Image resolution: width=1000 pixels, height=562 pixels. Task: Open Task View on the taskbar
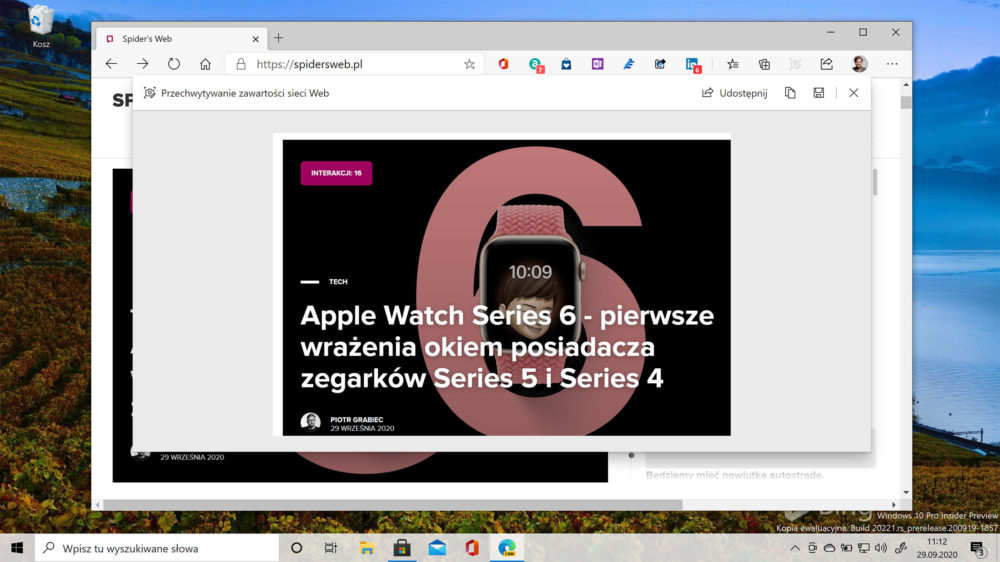(x=330, y=548)
